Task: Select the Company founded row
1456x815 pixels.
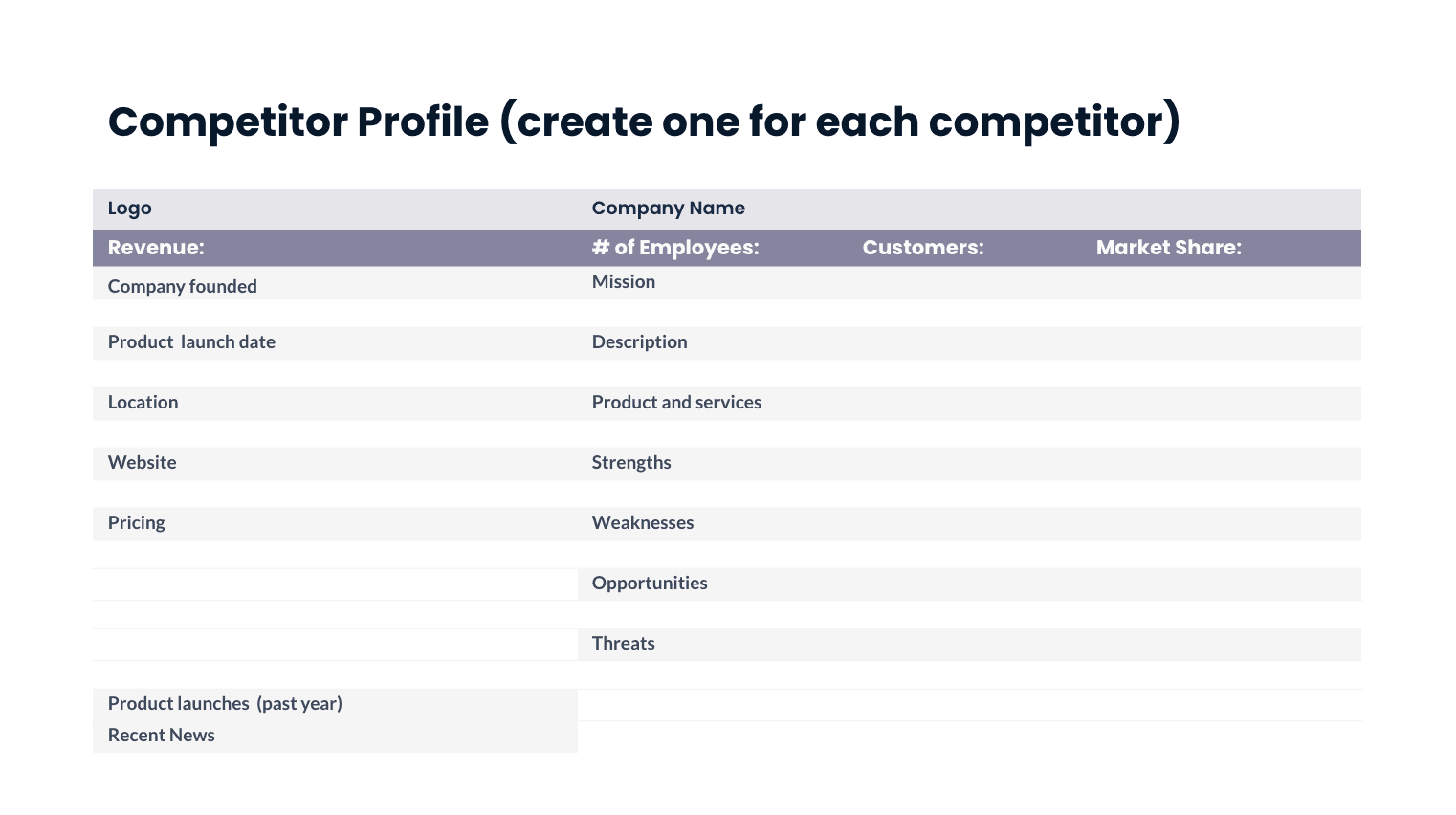Action: [183, 286]
